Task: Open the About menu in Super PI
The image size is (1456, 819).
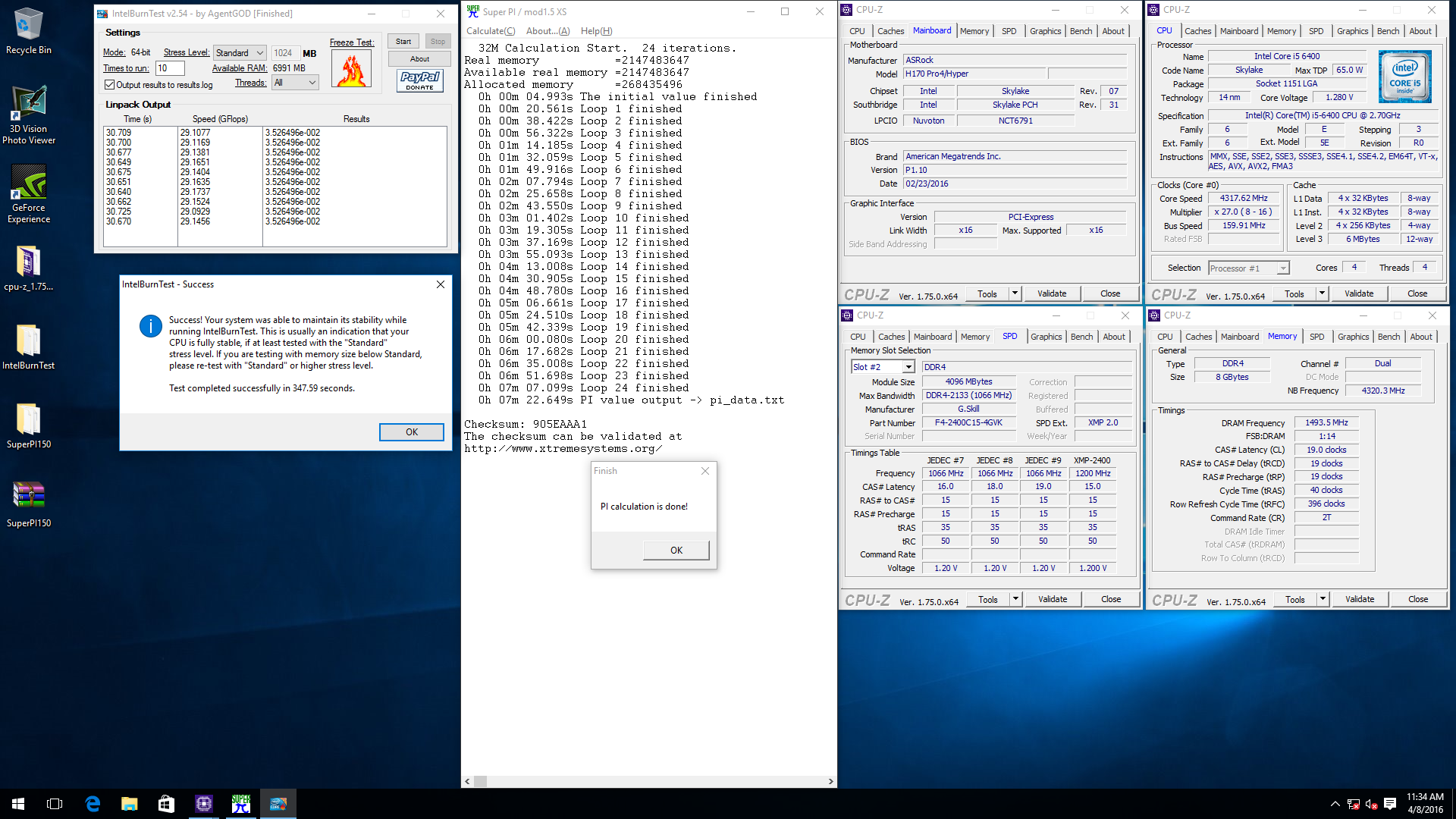Action: pos(548,31)
